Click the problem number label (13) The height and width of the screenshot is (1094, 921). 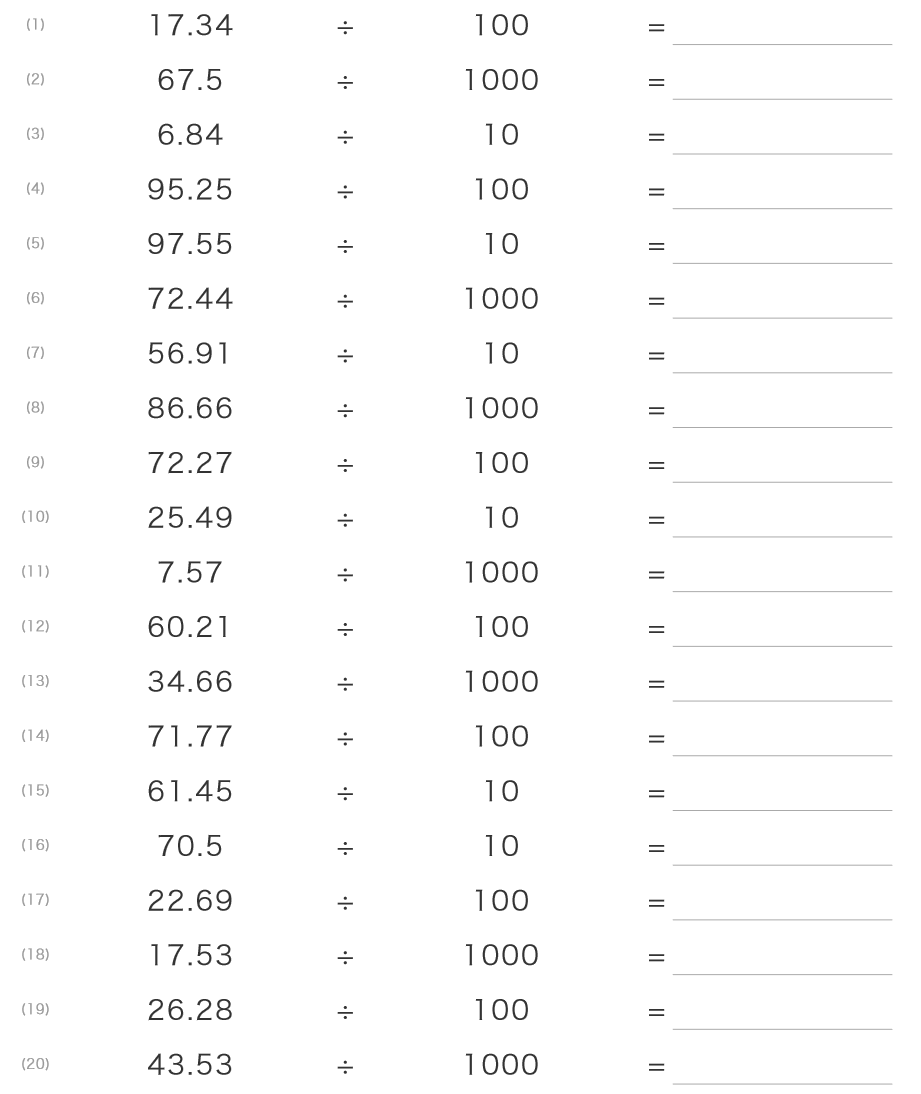coord(35,681)
